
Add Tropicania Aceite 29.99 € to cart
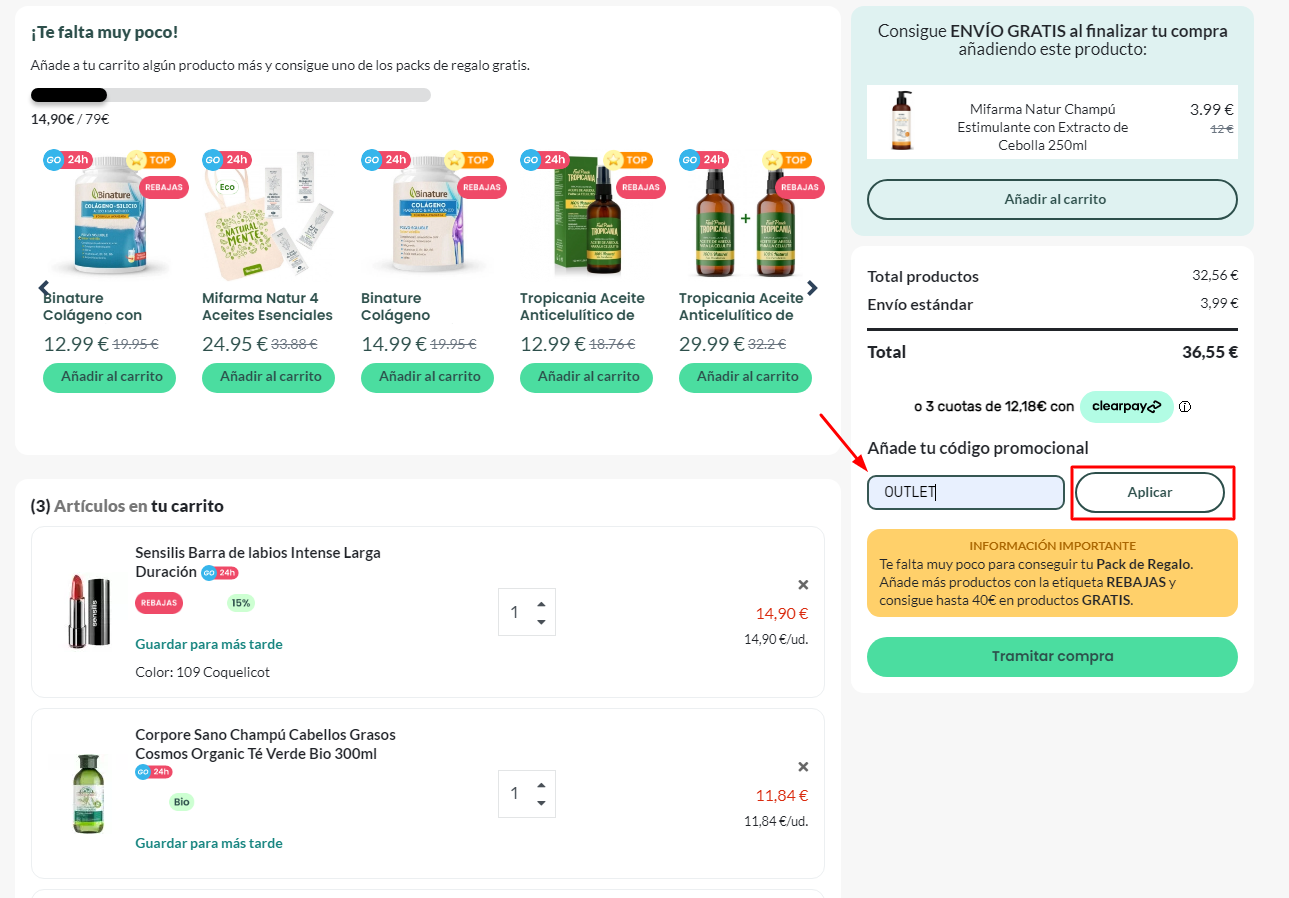(745, 377)
